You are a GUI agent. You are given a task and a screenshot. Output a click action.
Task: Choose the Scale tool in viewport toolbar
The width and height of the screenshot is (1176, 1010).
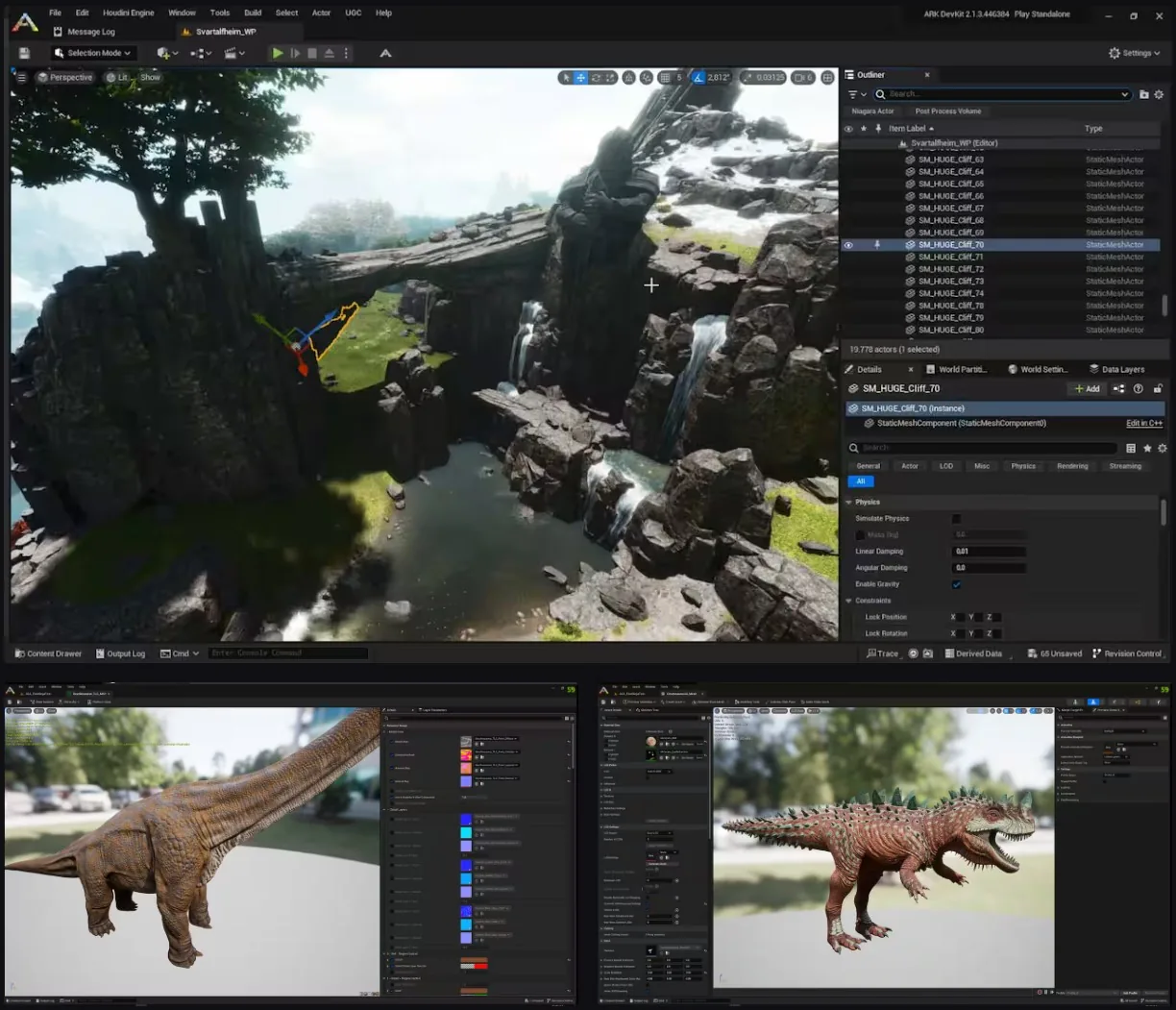pyautogui.click(x=610, y=77)
